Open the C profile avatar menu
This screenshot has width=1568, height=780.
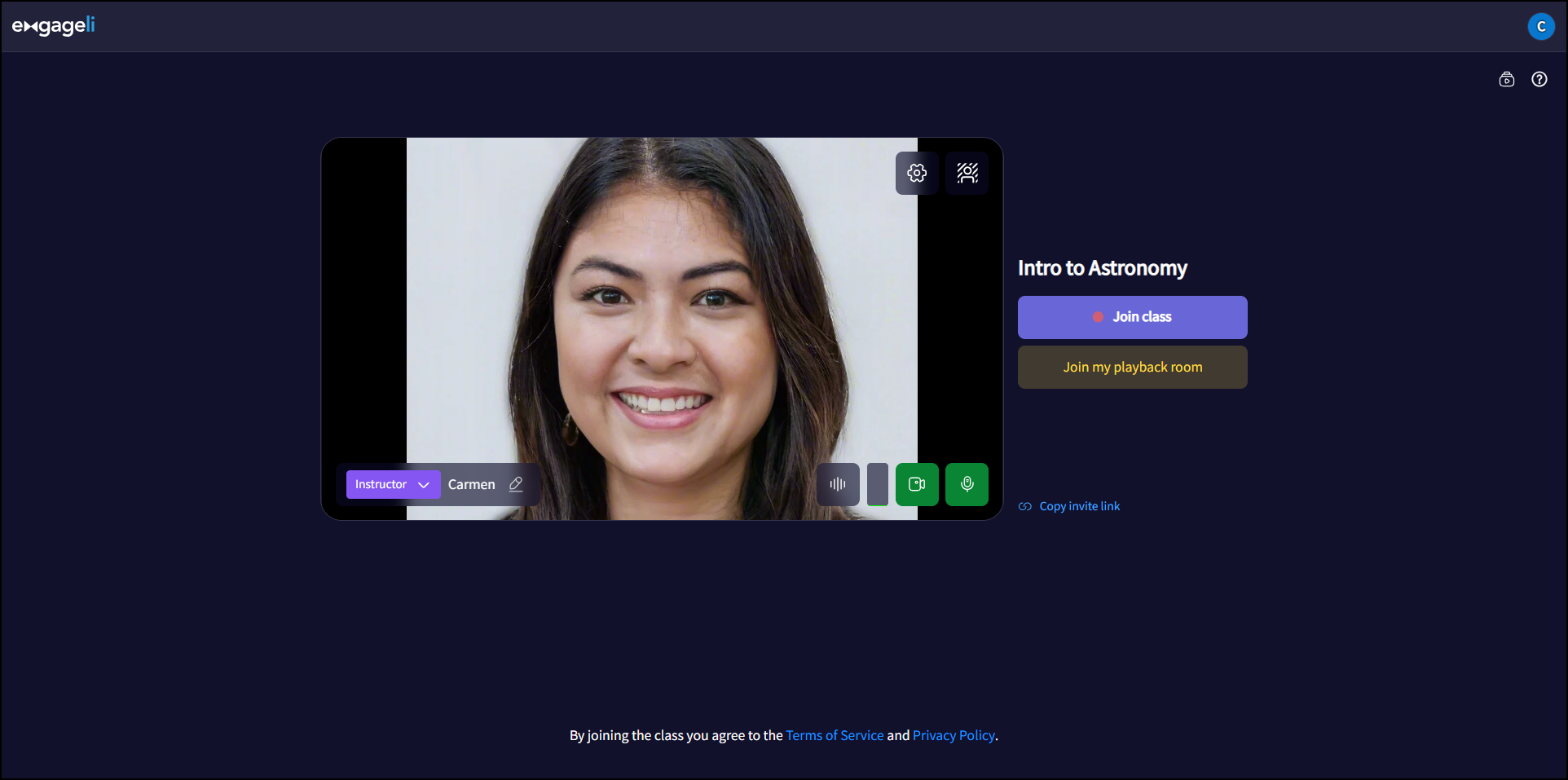1542,26
